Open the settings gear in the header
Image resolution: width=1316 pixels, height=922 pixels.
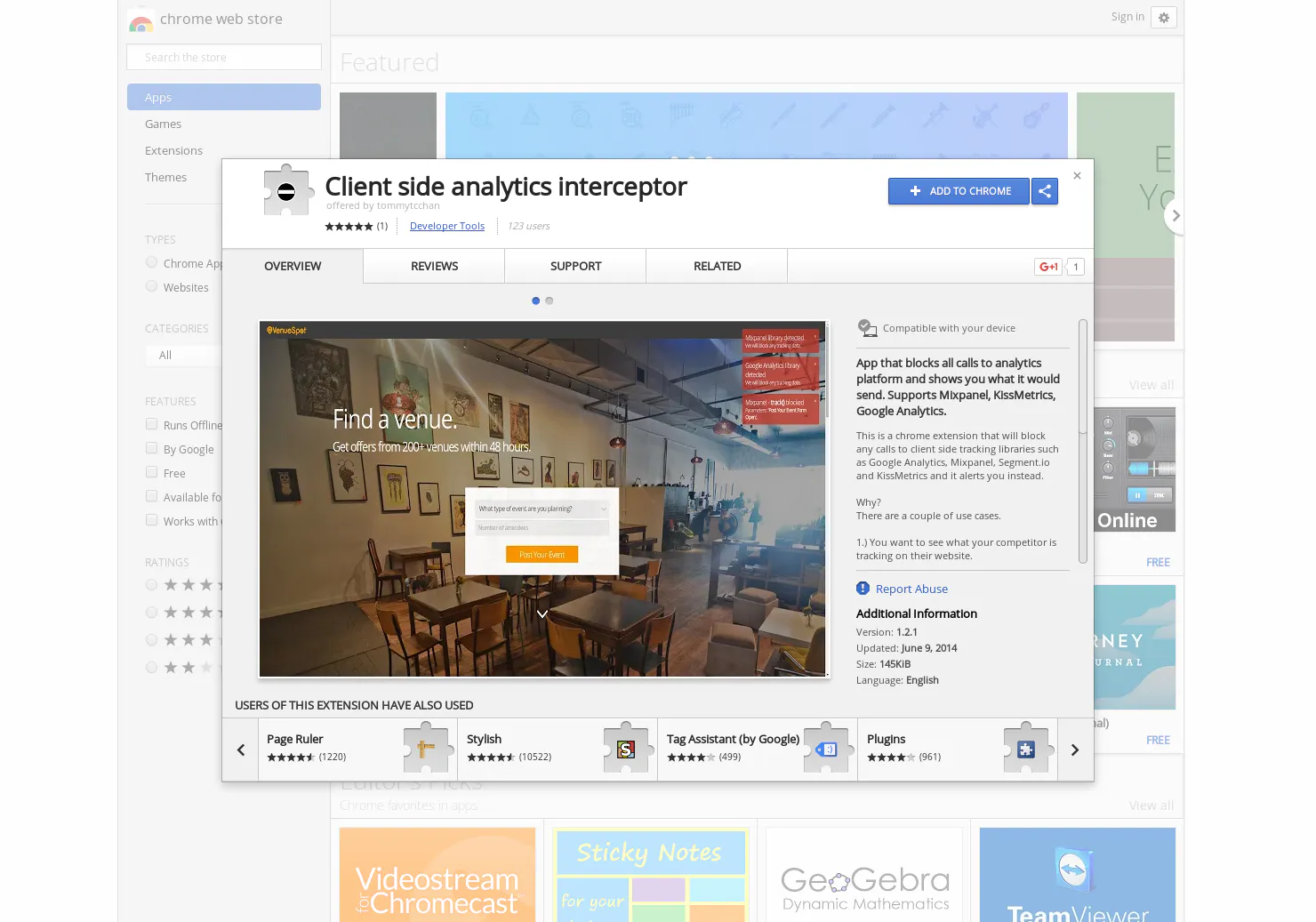1164,18
